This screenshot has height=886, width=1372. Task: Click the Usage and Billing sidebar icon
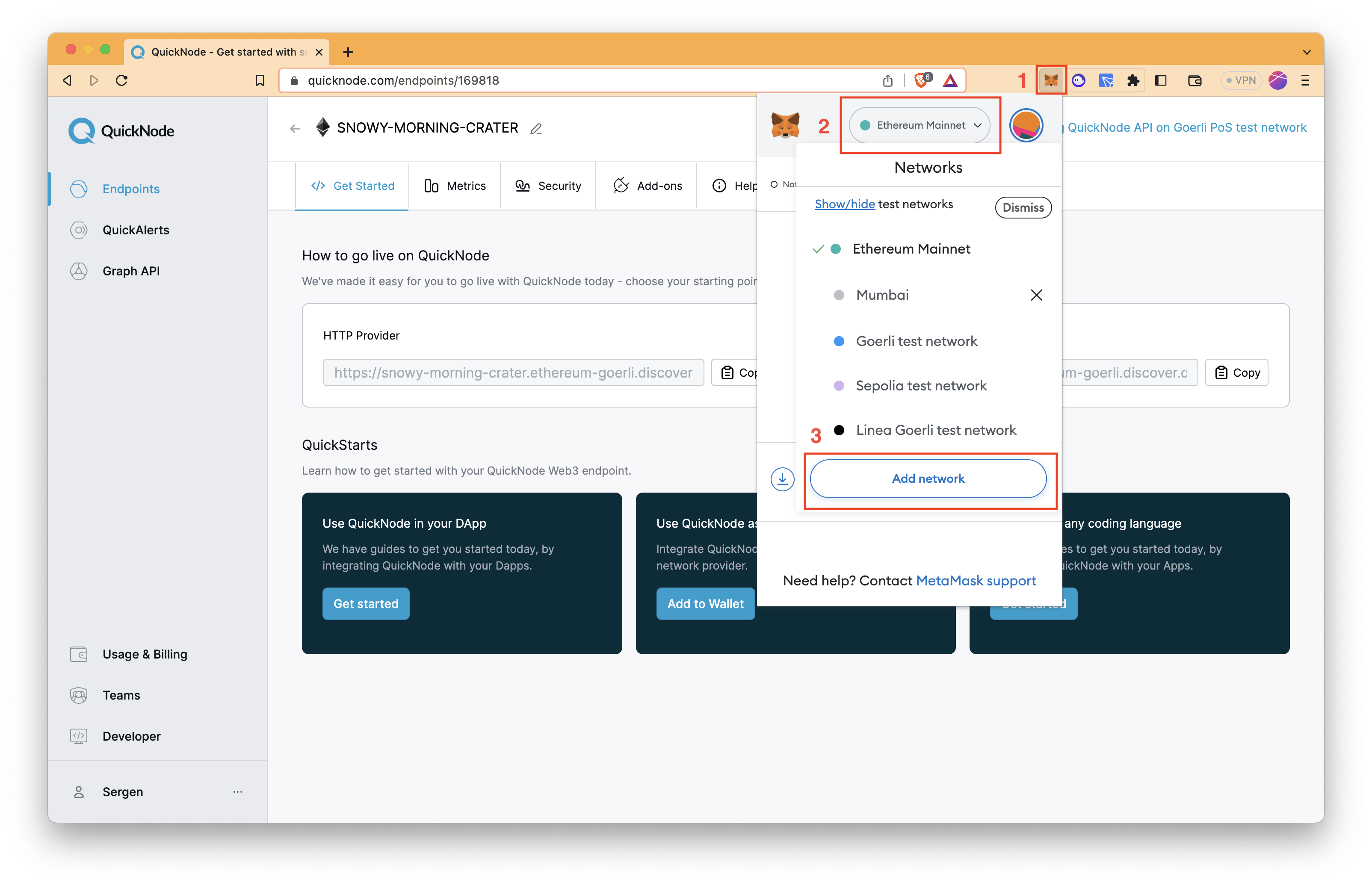click(x=80, y=654)
